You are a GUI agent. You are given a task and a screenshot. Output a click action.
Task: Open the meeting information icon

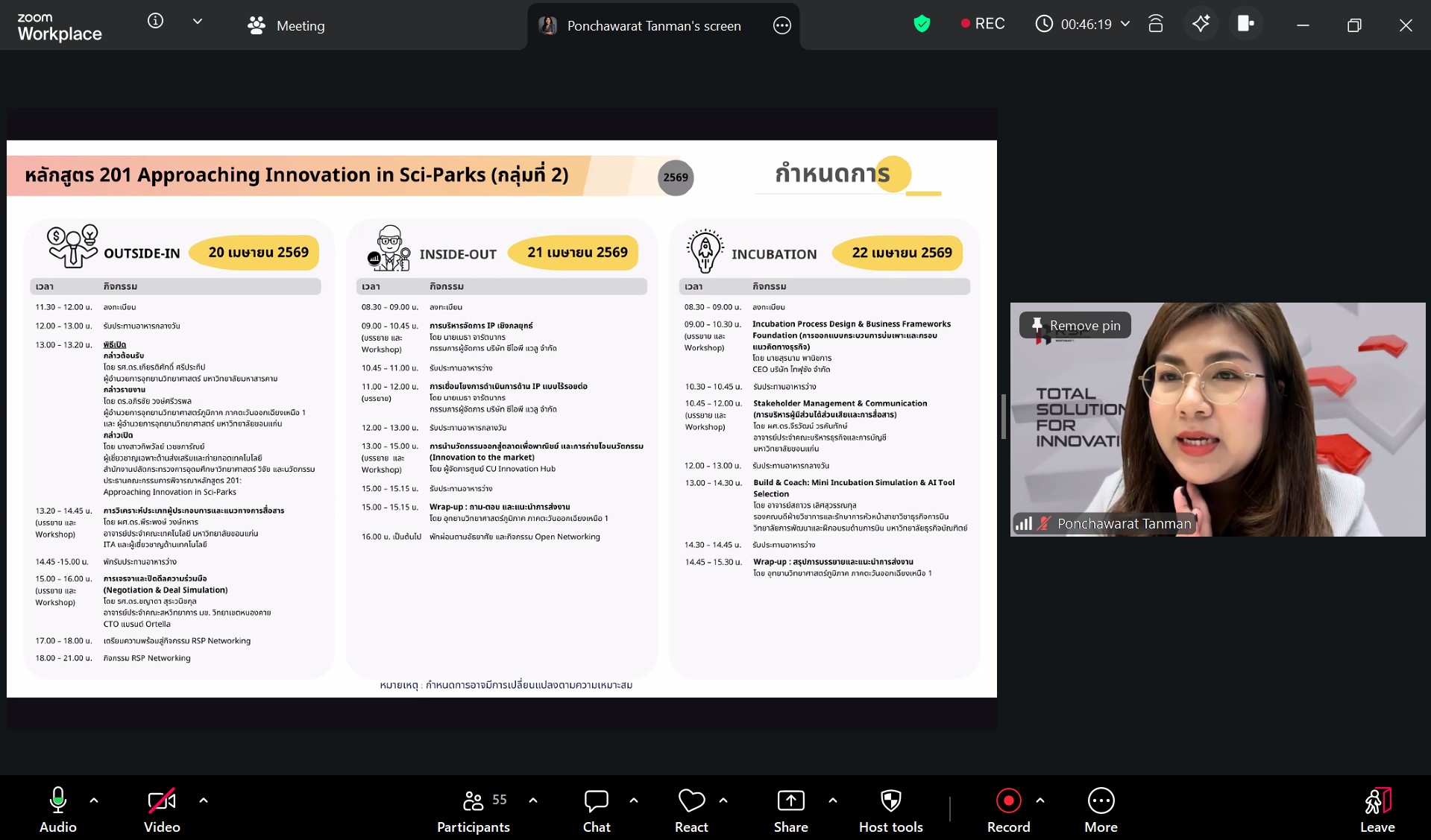pos(155,22)
